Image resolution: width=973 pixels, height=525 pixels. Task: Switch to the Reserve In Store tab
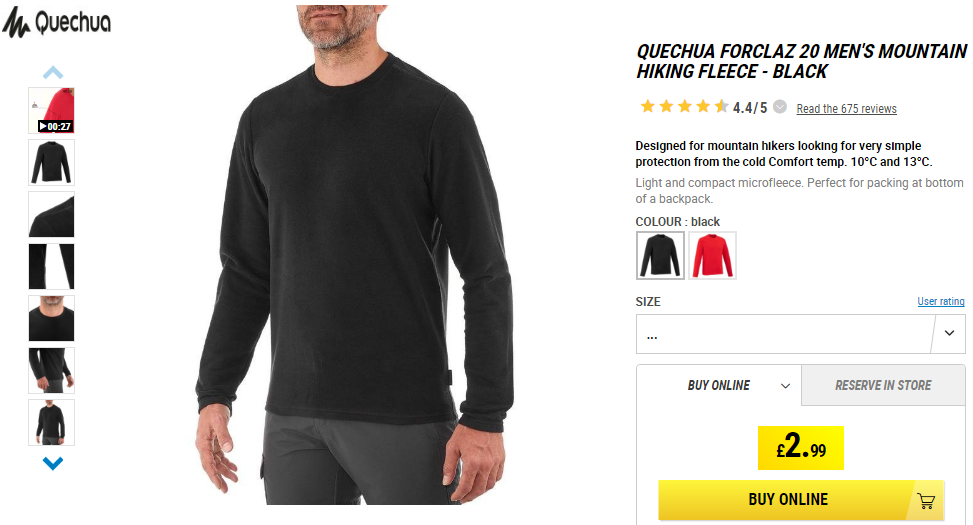tap(883, 385)
